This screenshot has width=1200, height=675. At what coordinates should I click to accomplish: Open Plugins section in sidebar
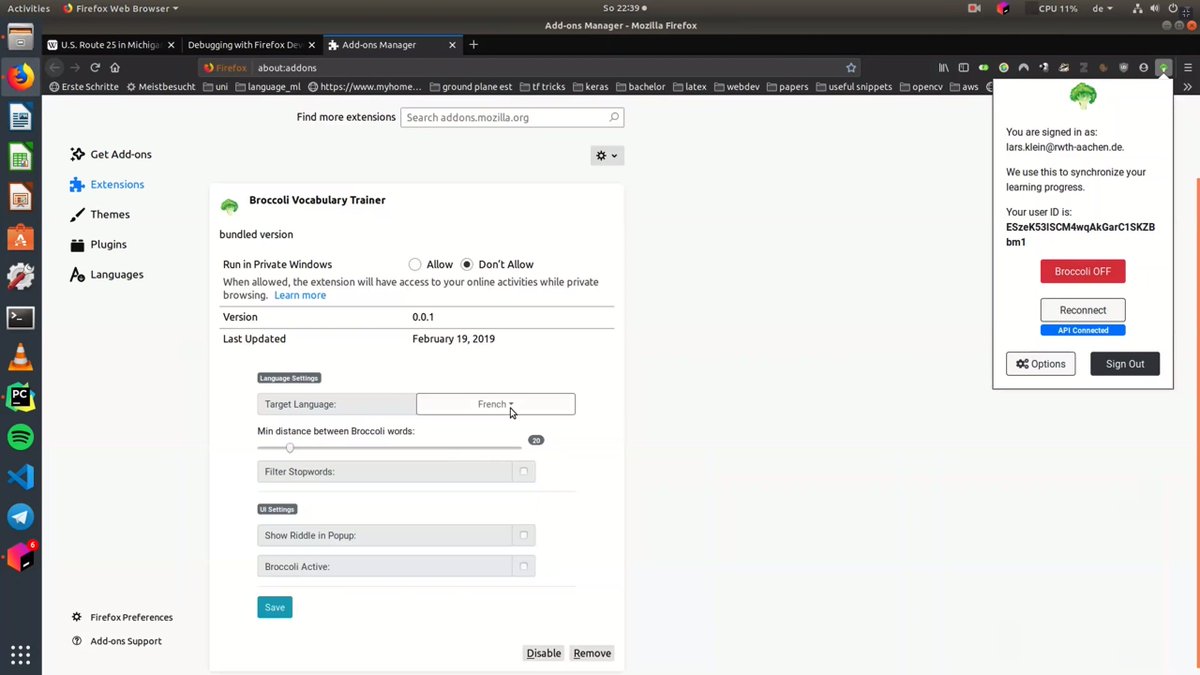click(x=98, y=244)
